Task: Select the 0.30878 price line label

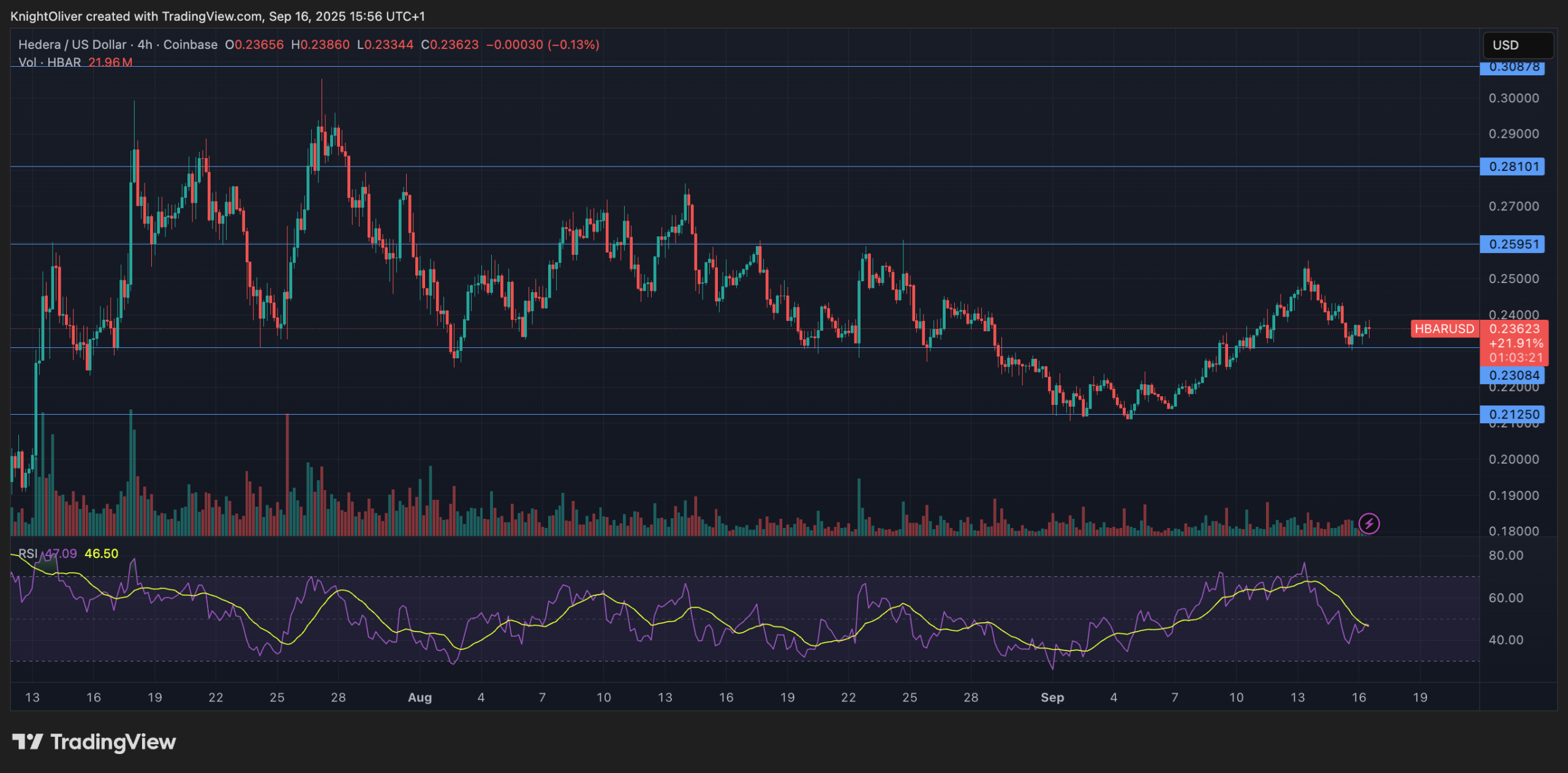Action: pyautogui.click(x=1512, y=67)
